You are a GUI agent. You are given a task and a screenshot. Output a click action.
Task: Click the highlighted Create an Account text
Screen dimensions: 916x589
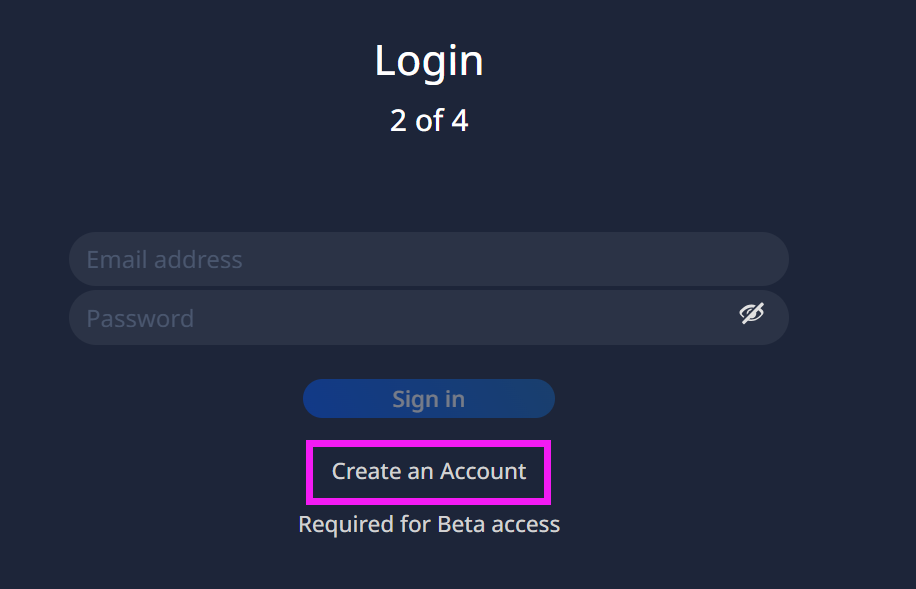pos(429,471)
